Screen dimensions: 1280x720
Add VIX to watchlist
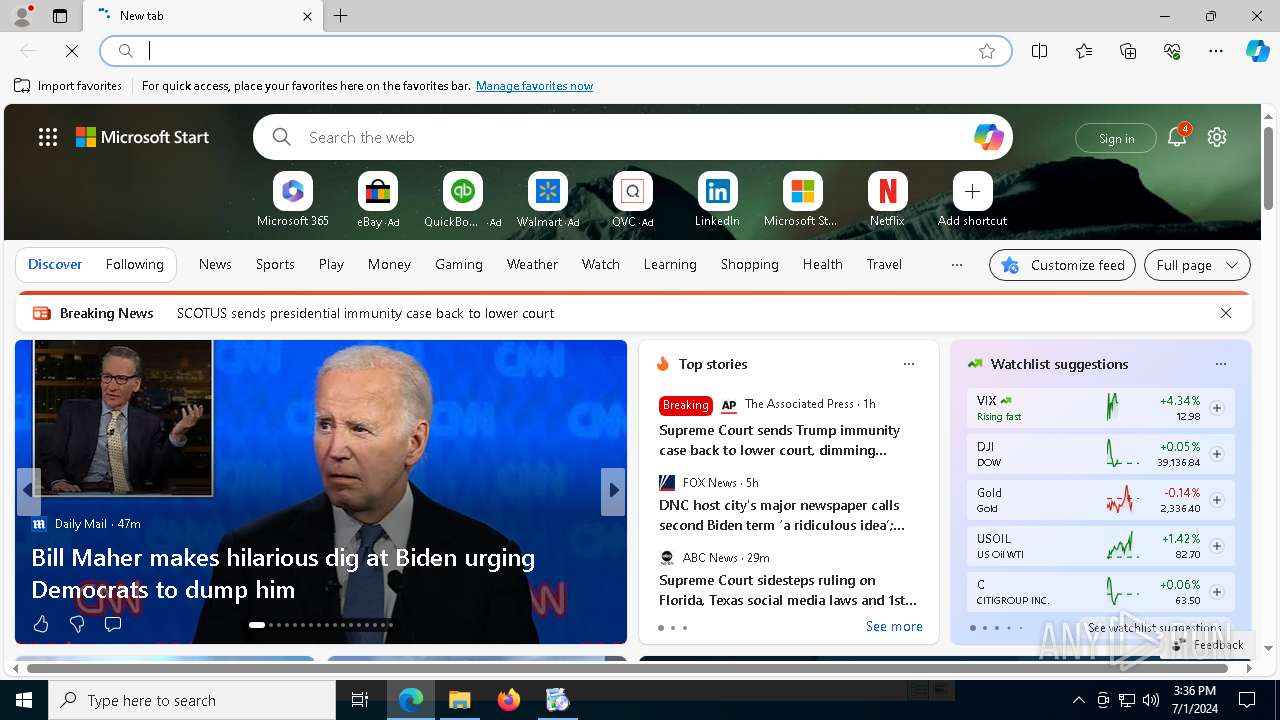(x=1217, y=408)
